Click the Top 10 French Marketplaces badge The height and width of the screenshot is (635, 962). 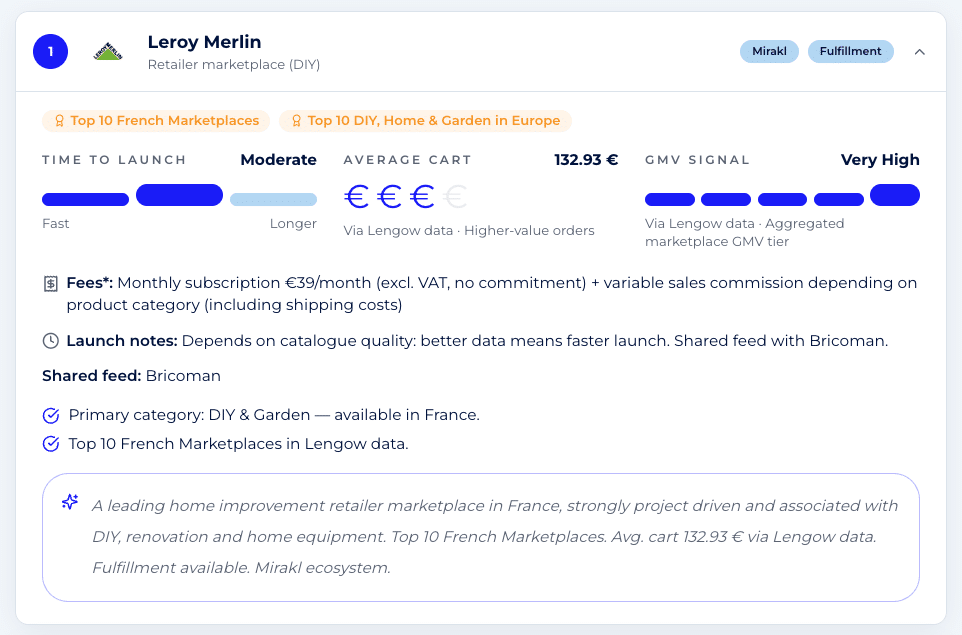[x=156, y=121]
